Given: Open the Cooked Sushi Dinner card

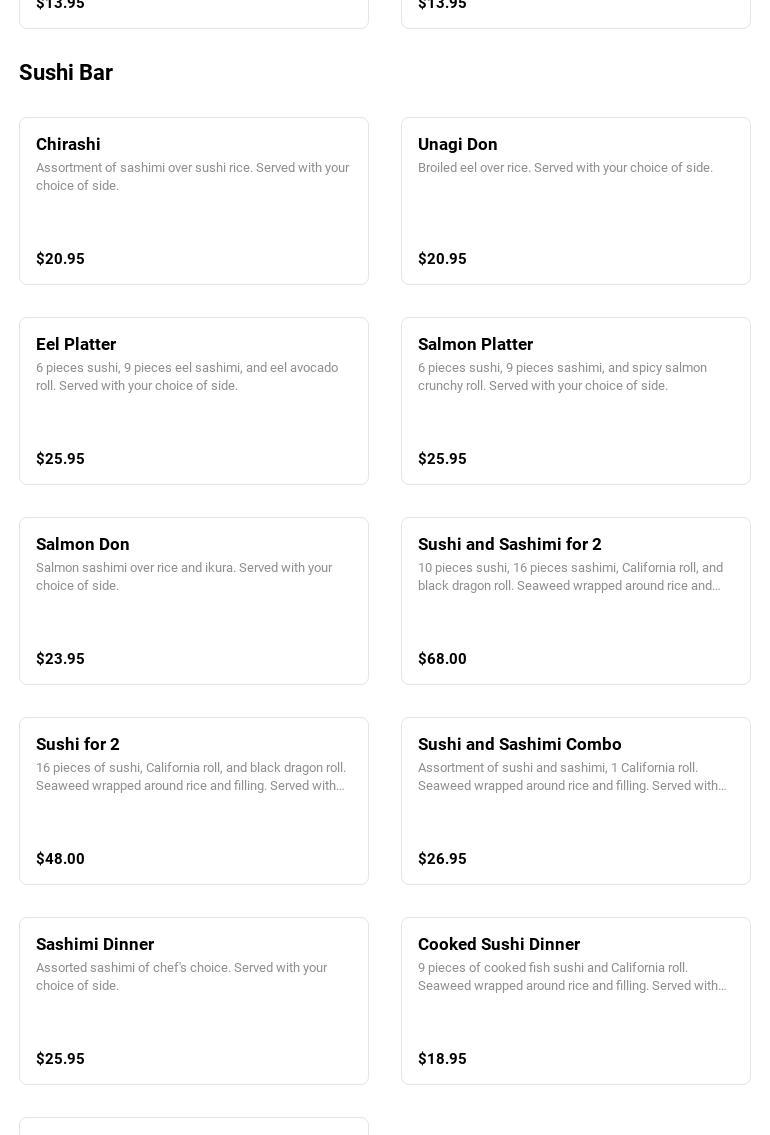Looking at the screenshot, I should pyautogui.click(x=575, y=1000).
